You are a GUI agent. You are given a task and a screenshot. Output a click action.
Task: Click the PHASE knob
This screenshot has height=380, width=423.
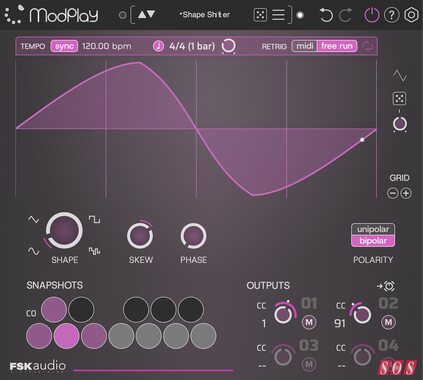(x=193, y=236)
